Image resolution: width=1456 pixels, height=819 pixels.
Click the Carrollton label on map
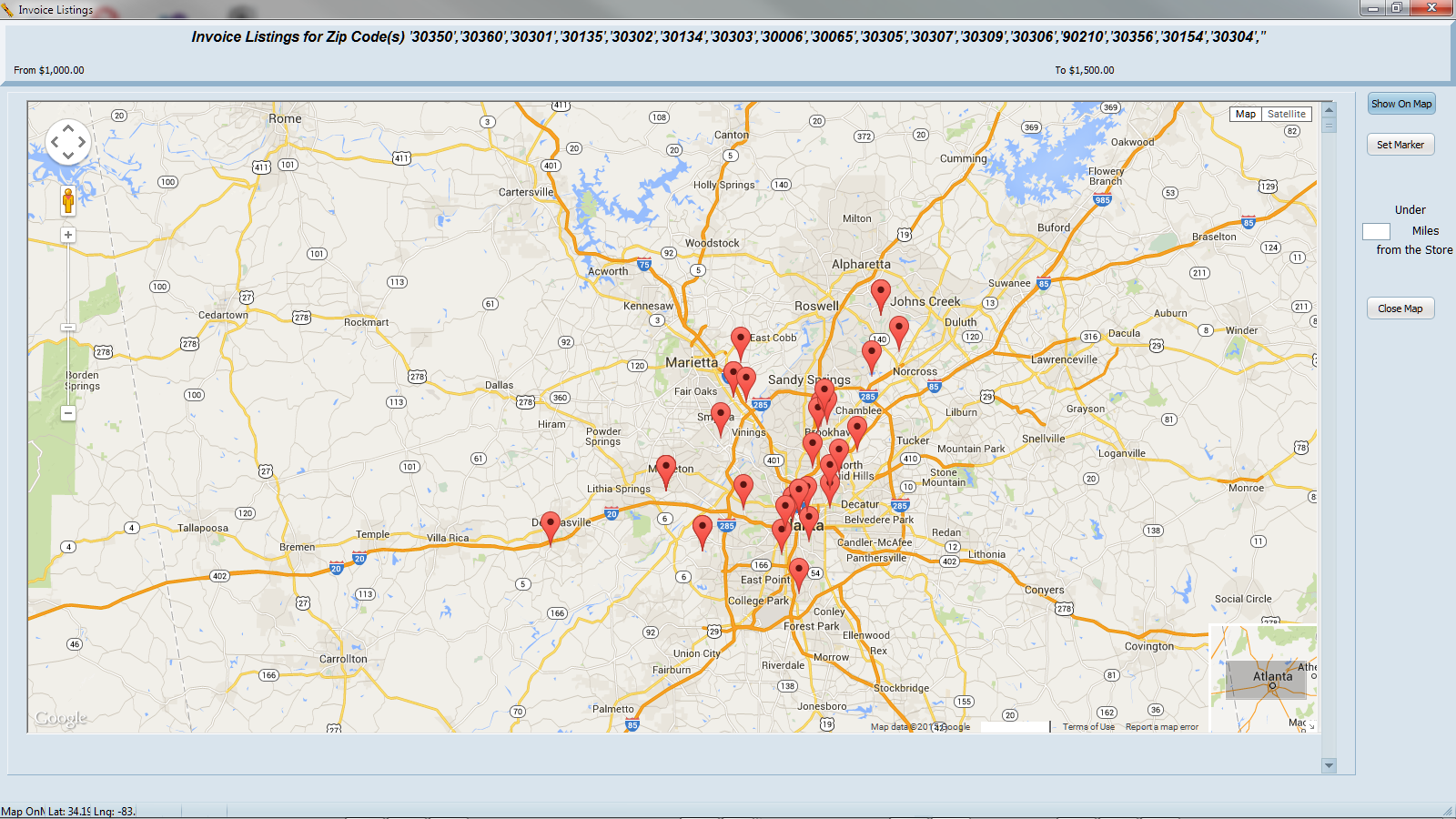pyautogui.click(x=343, y=659)
